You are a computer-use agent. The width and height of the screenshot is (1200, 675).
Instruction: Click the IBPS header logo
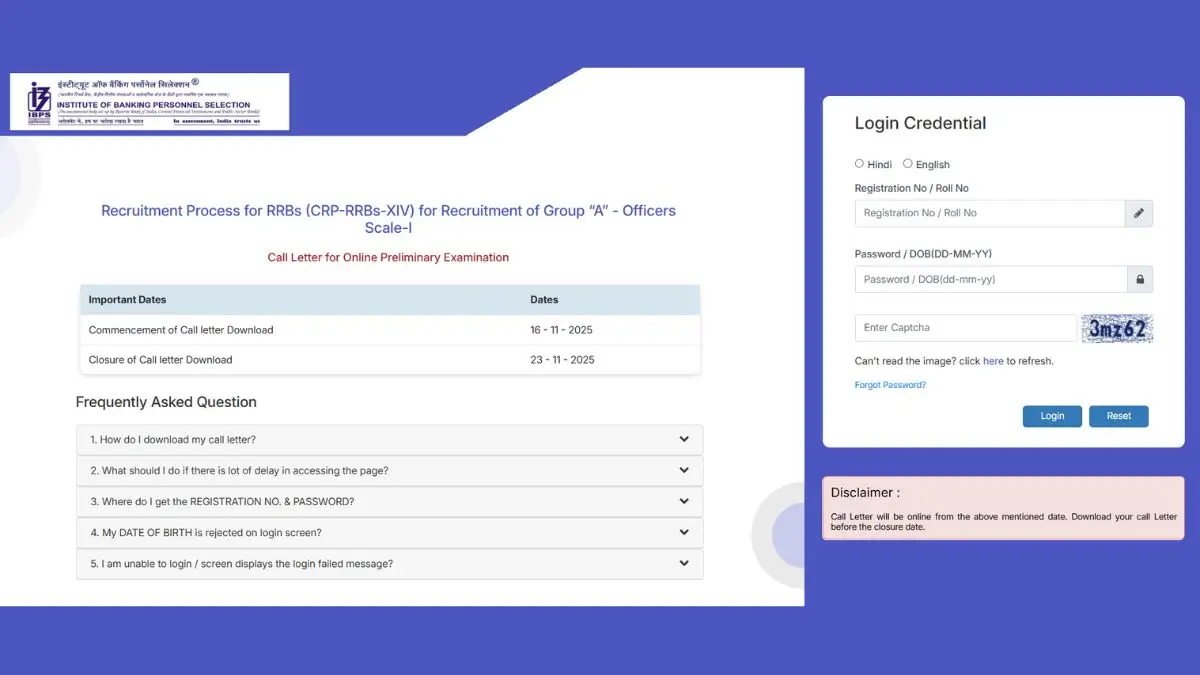(148, 101)
